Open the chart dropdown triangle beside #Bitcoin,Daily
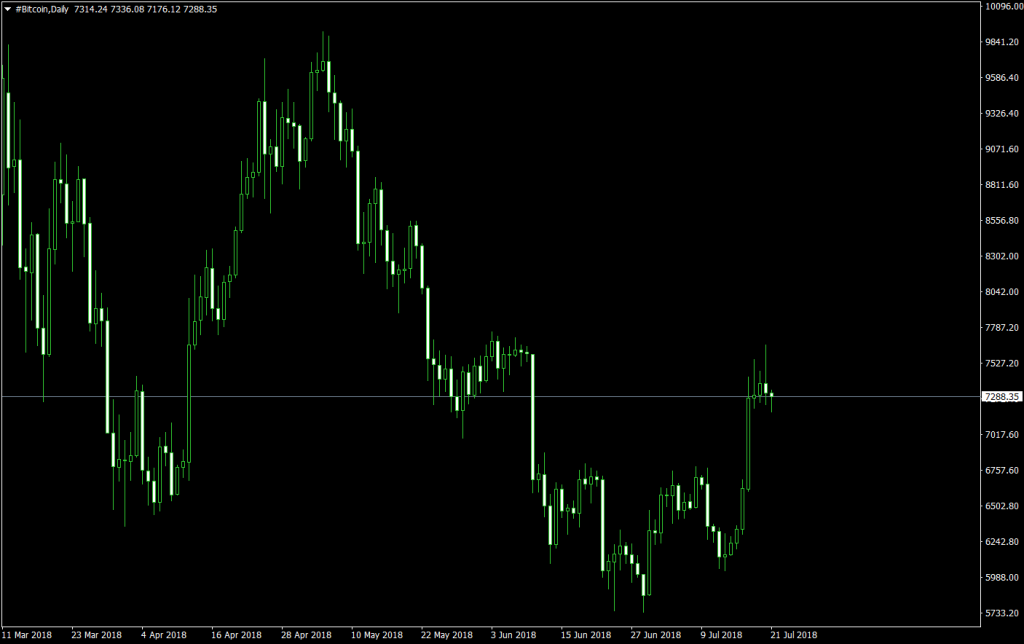 tap(8, 9)
